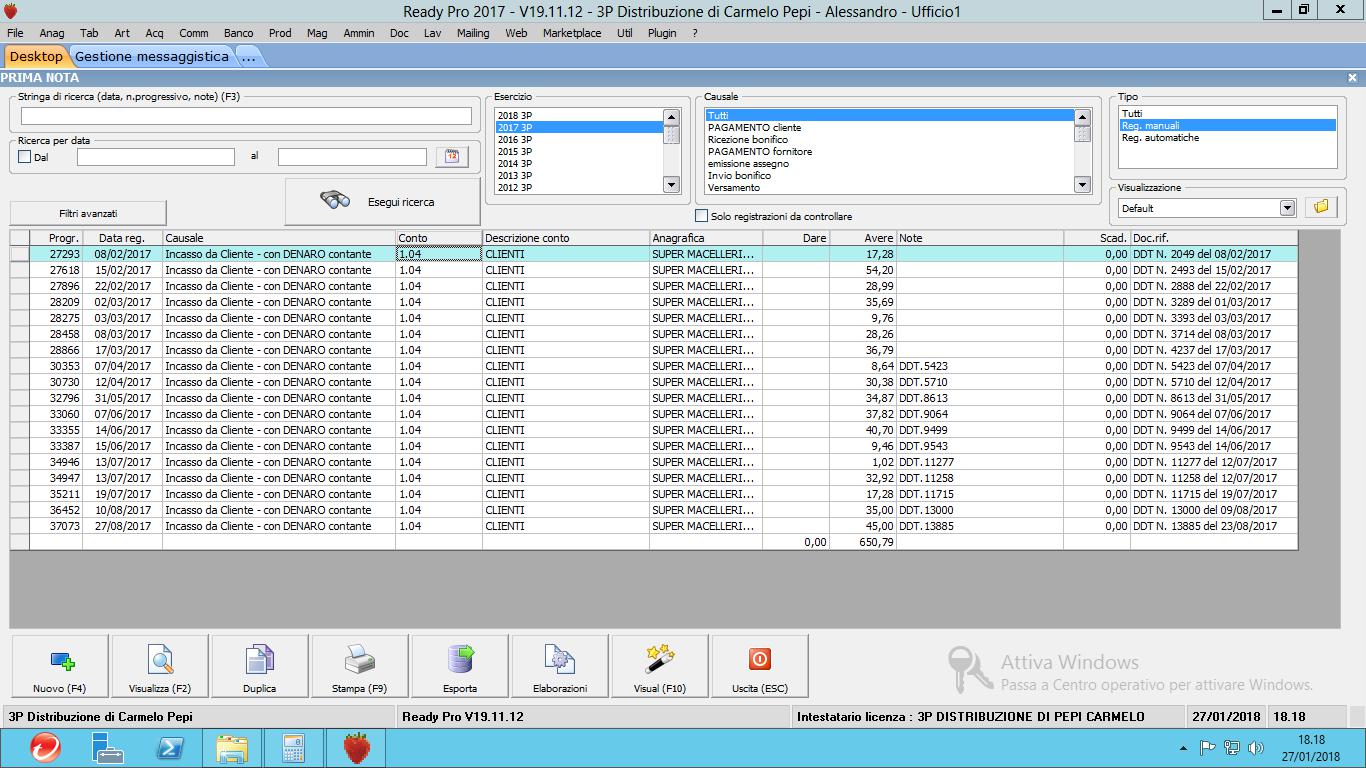Screen dimensions: 1366x768
Task: Open Trend Micro icon in taskbar
Action: coord(44,748)
